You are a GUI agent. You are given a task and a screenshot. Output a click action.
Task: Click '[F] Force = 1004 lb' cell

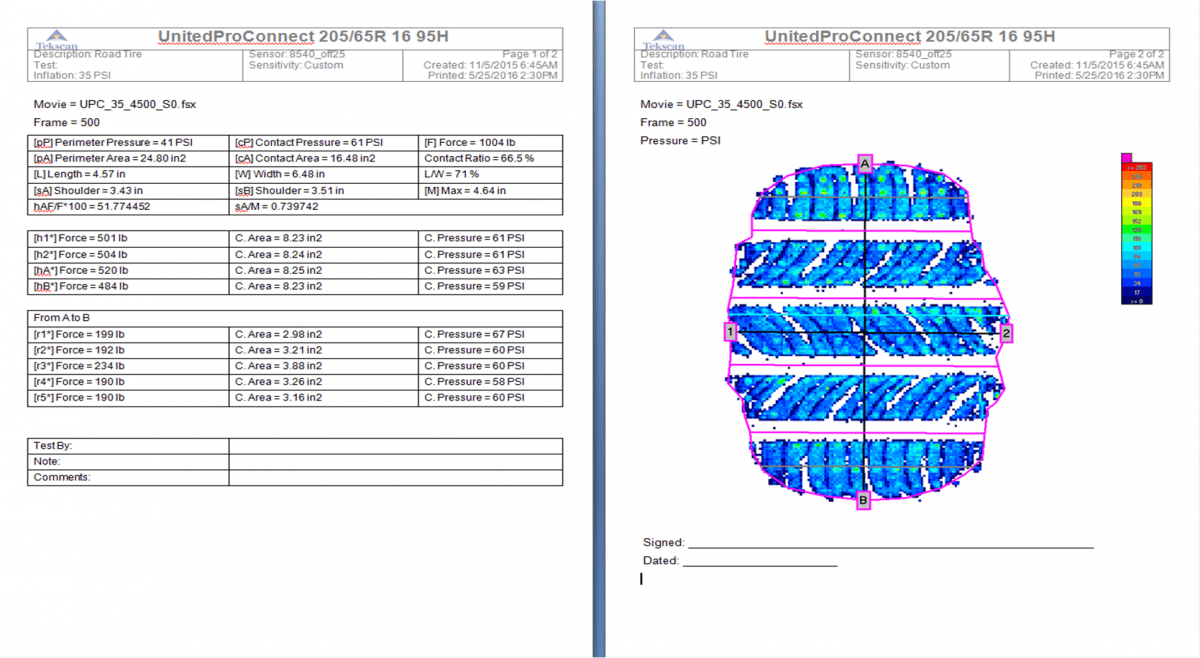coord(491,142)
